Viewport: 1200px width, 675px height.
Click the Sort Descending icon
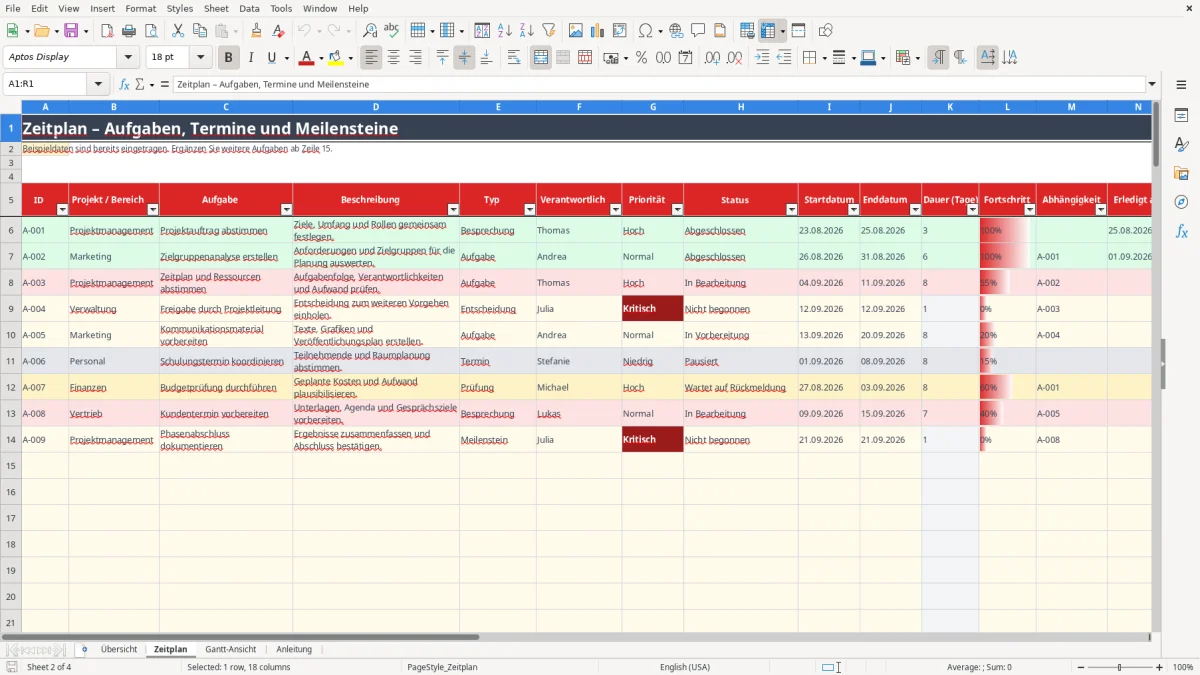coord(527,31)
